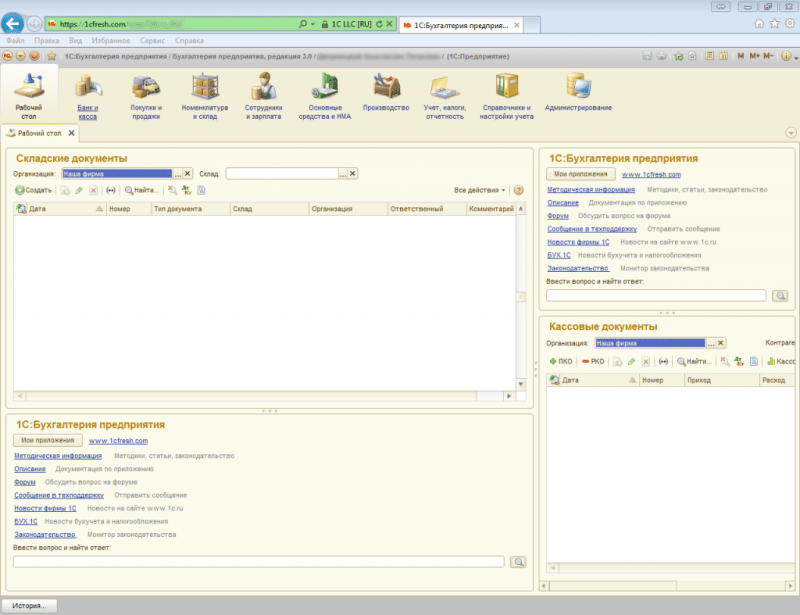Open the Склад field selection button

click(345, 173)
